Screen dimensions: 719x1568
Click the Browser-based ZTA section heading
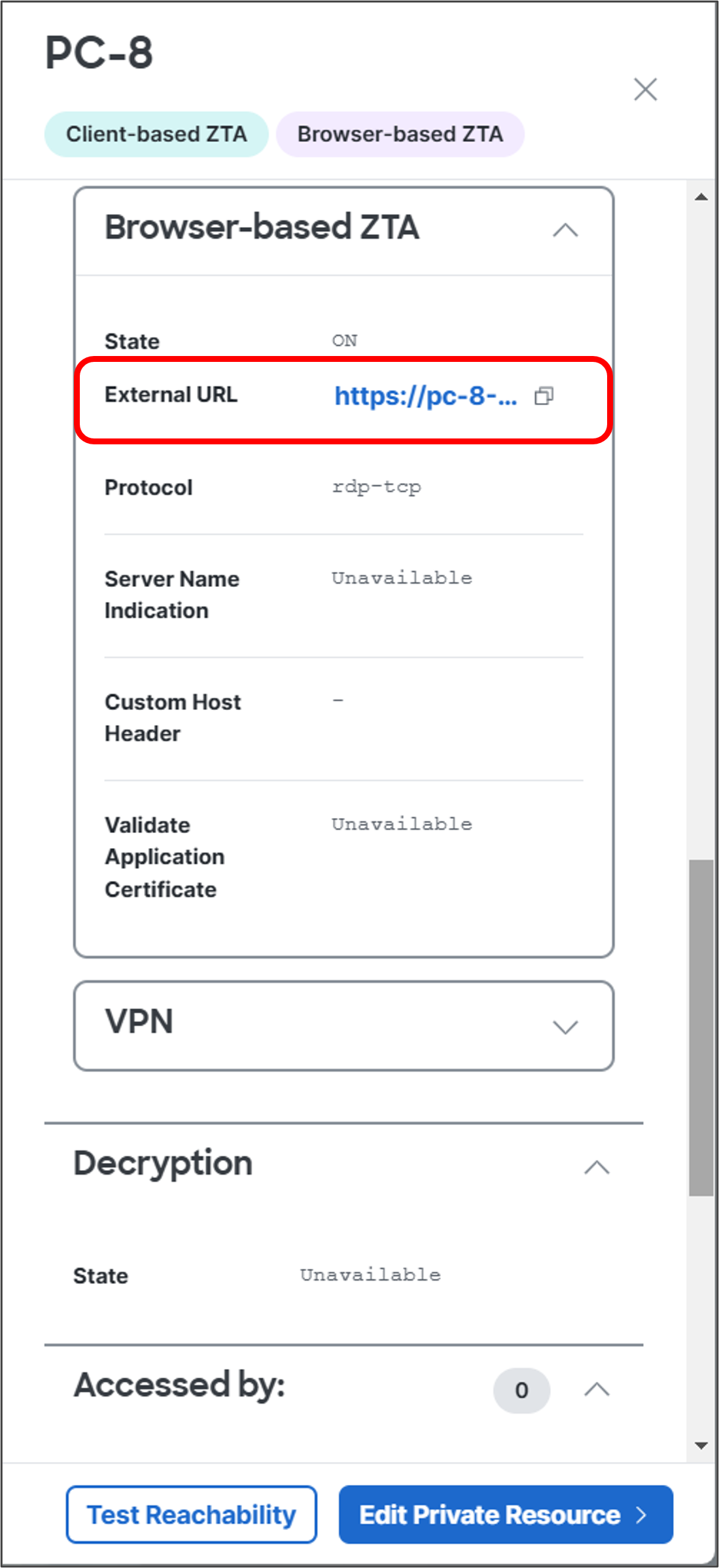(262, 227)
